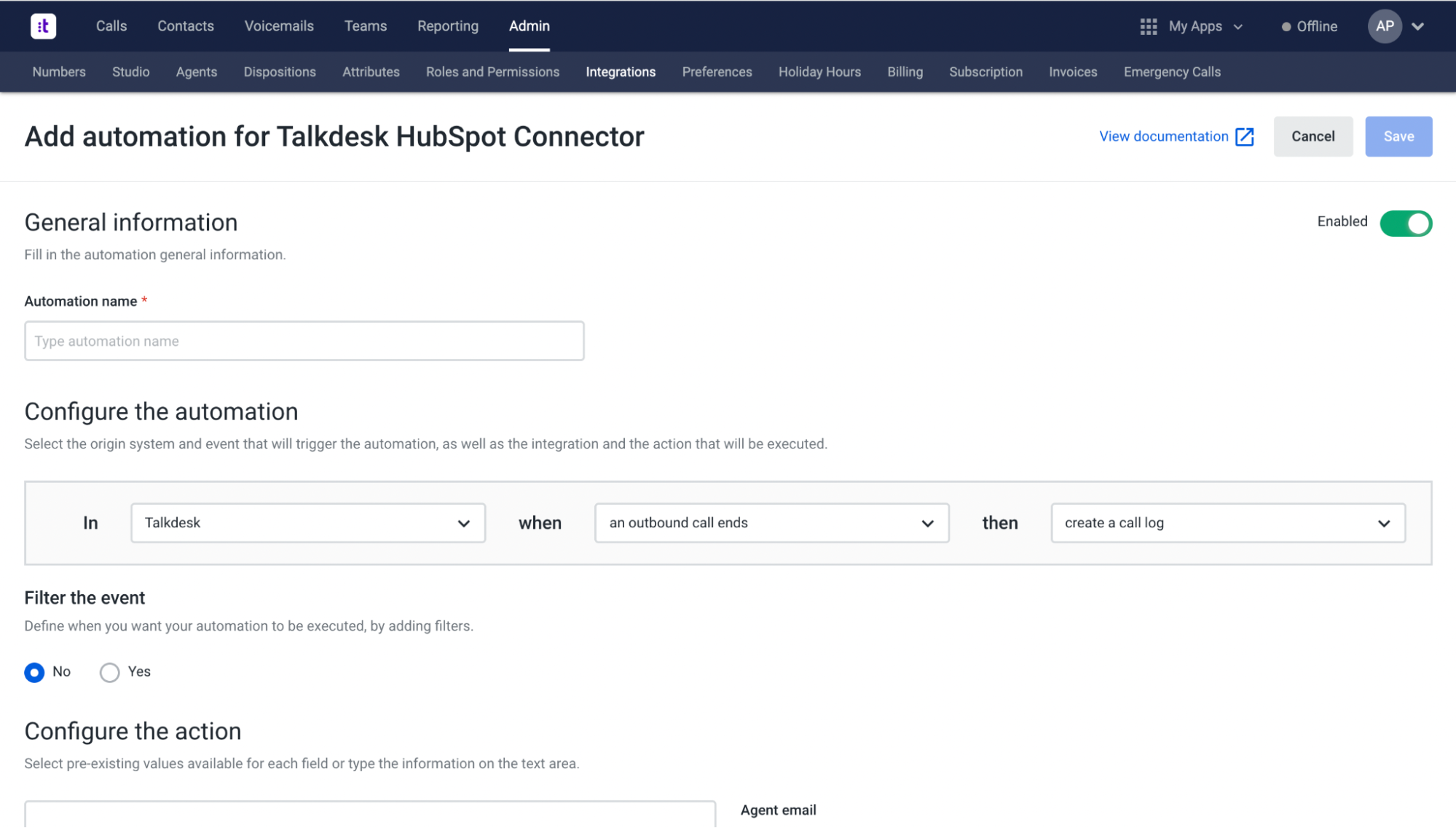Image resolution: width=1456 pixels, height=828 pixels.
Task: Click the Cancel button
Action: point(1313,137)
